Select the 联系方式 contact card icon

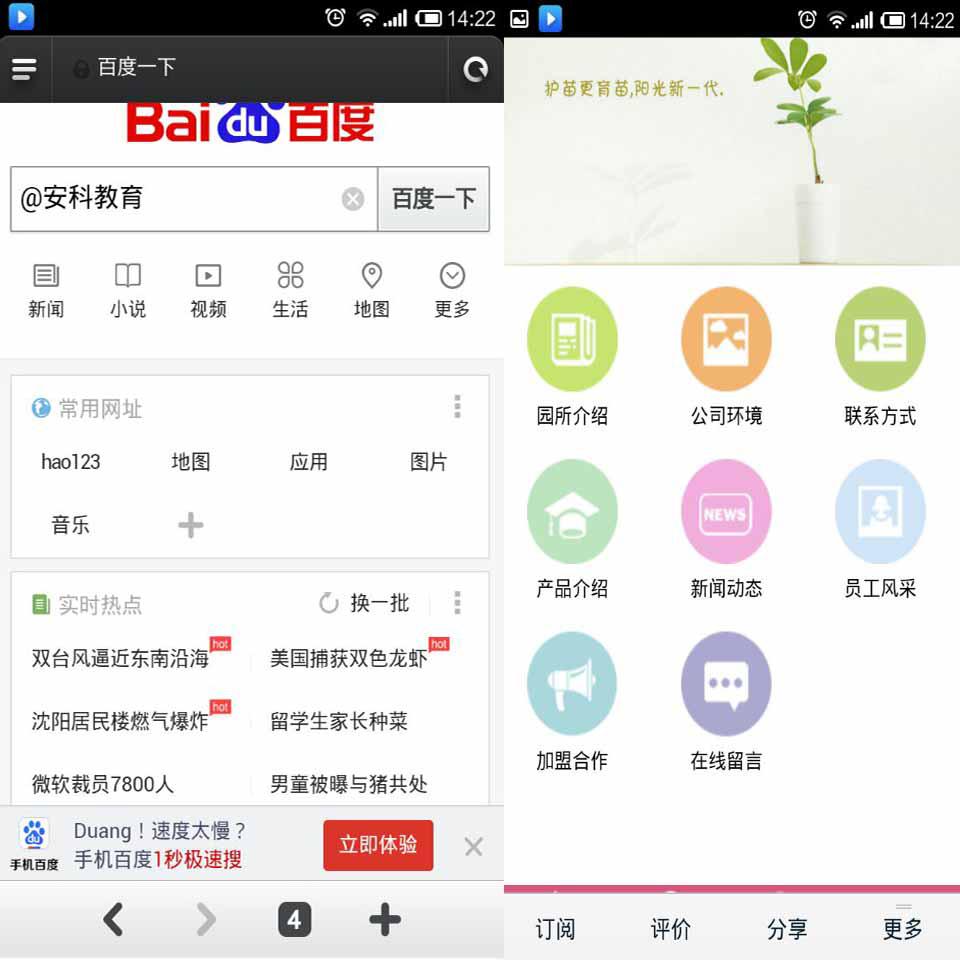880,338
